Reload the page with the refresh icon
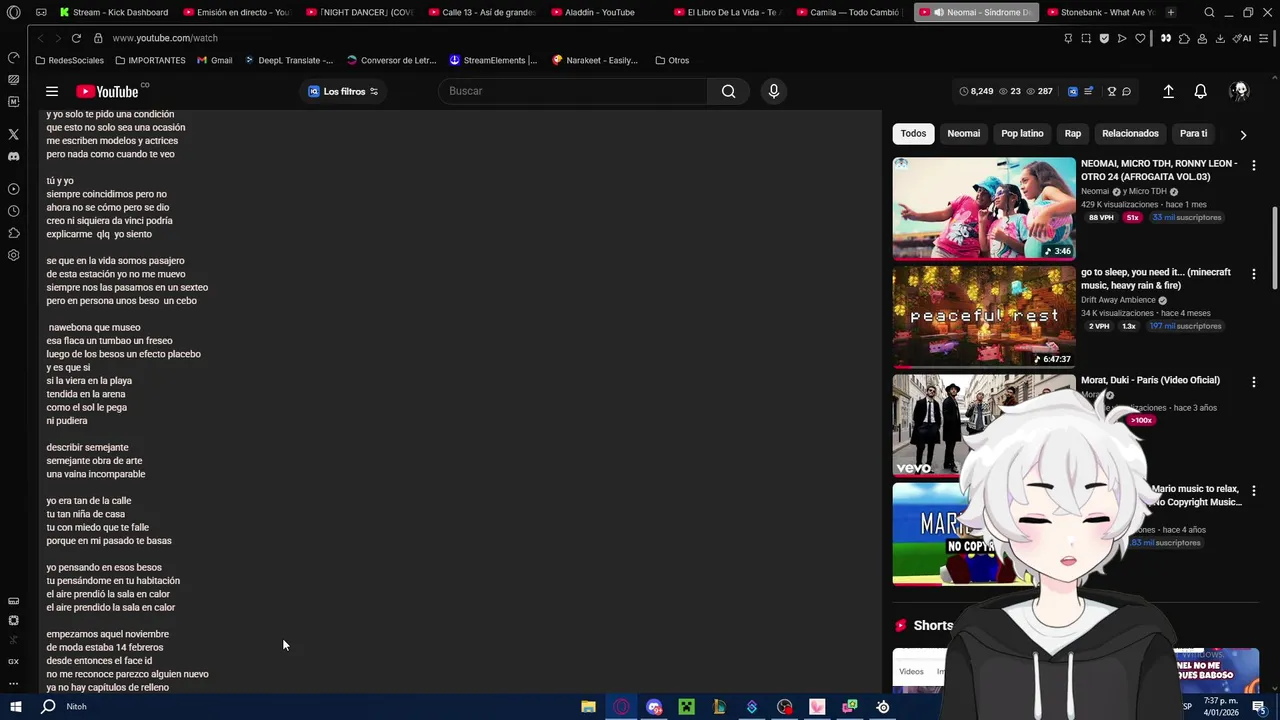This screenshot has height=720, width=1280. pyautogui.click(x=77, y=38)
